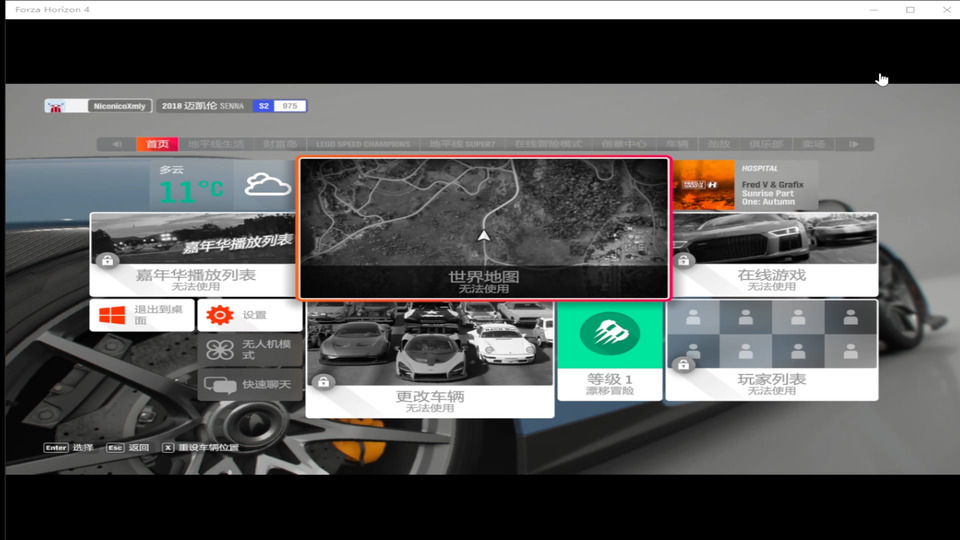The image size is (960, 540).
Task: Click the 快速聊天 chat bubble icon
Action: click(220, 384)
